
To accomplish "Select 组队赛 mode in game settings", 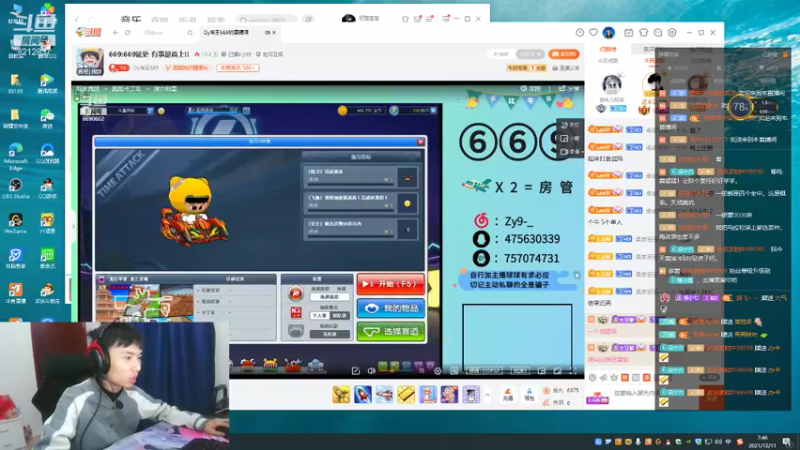I will pyautogui.click(x=339, y=316).
